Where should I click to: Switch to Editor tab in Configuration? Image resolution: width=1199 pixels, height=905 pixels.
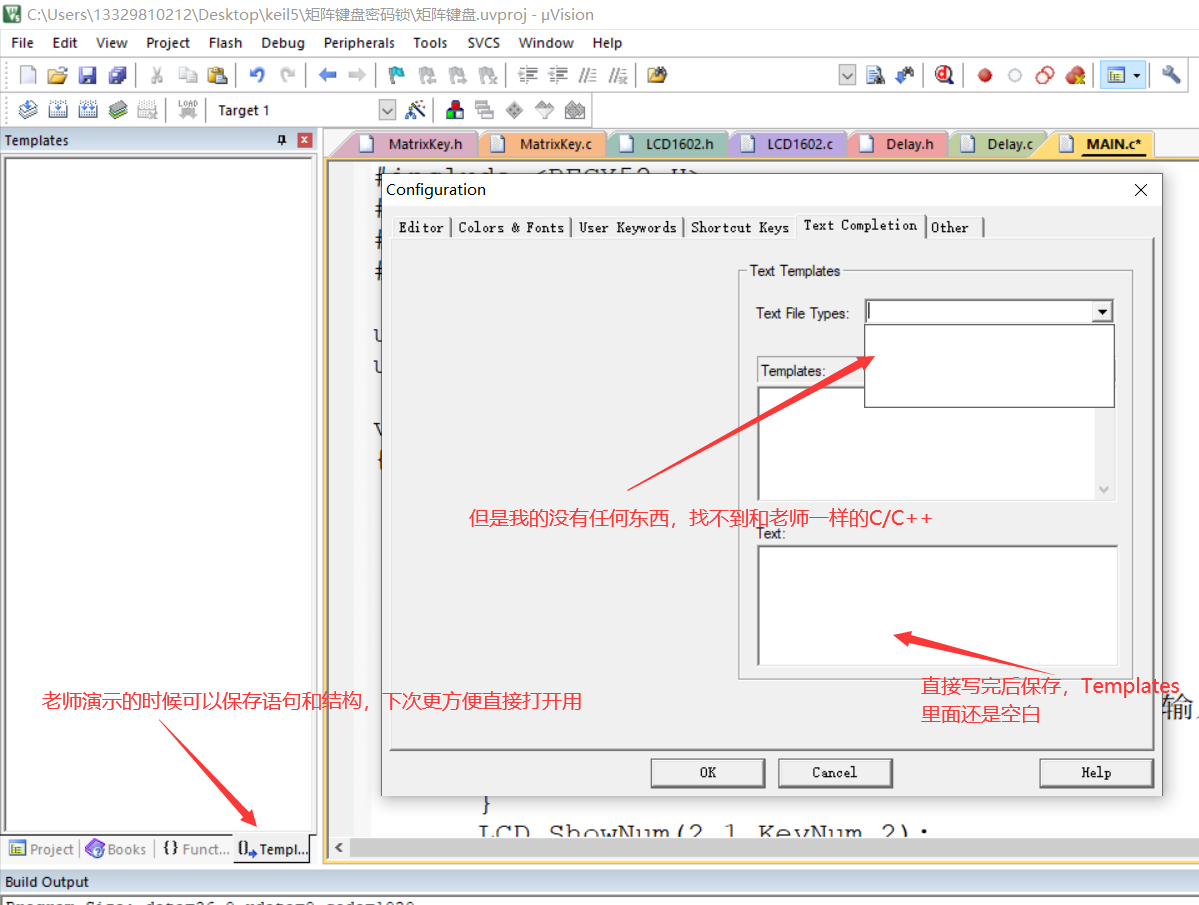click(x=421, y=227)
